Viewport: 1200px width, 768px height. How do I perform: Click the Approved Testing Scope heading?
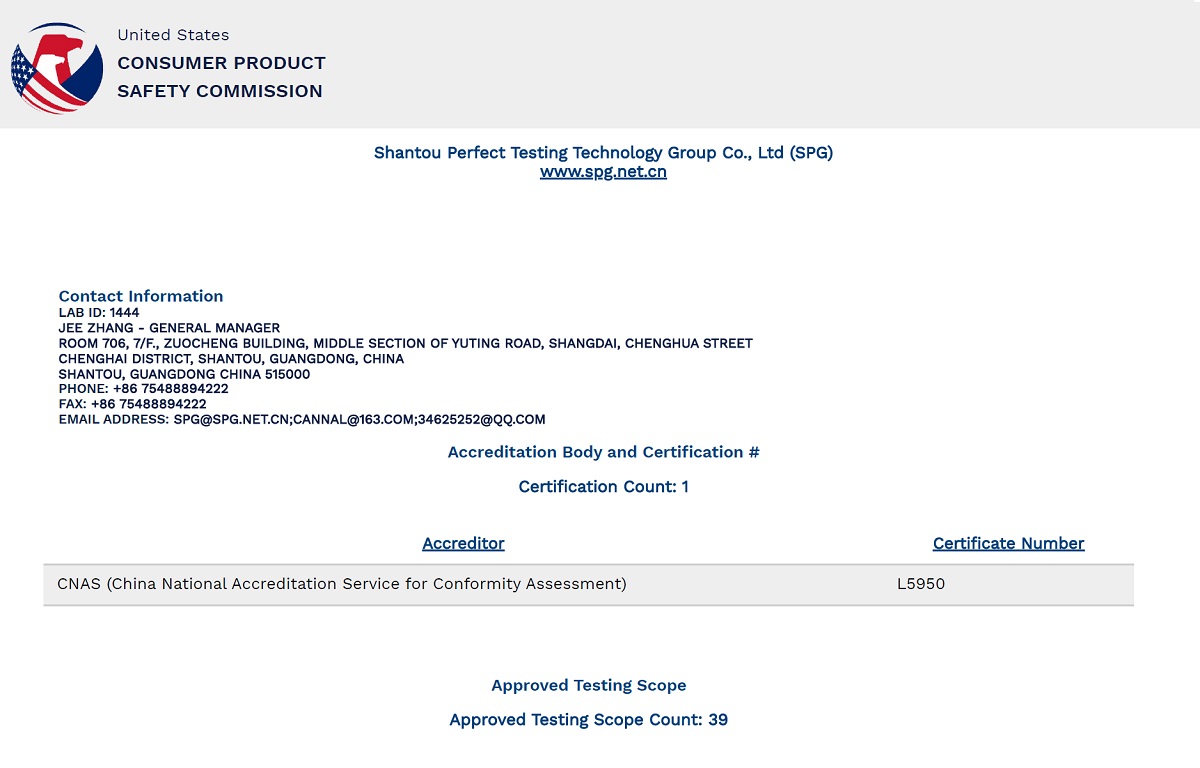point(589,686)
